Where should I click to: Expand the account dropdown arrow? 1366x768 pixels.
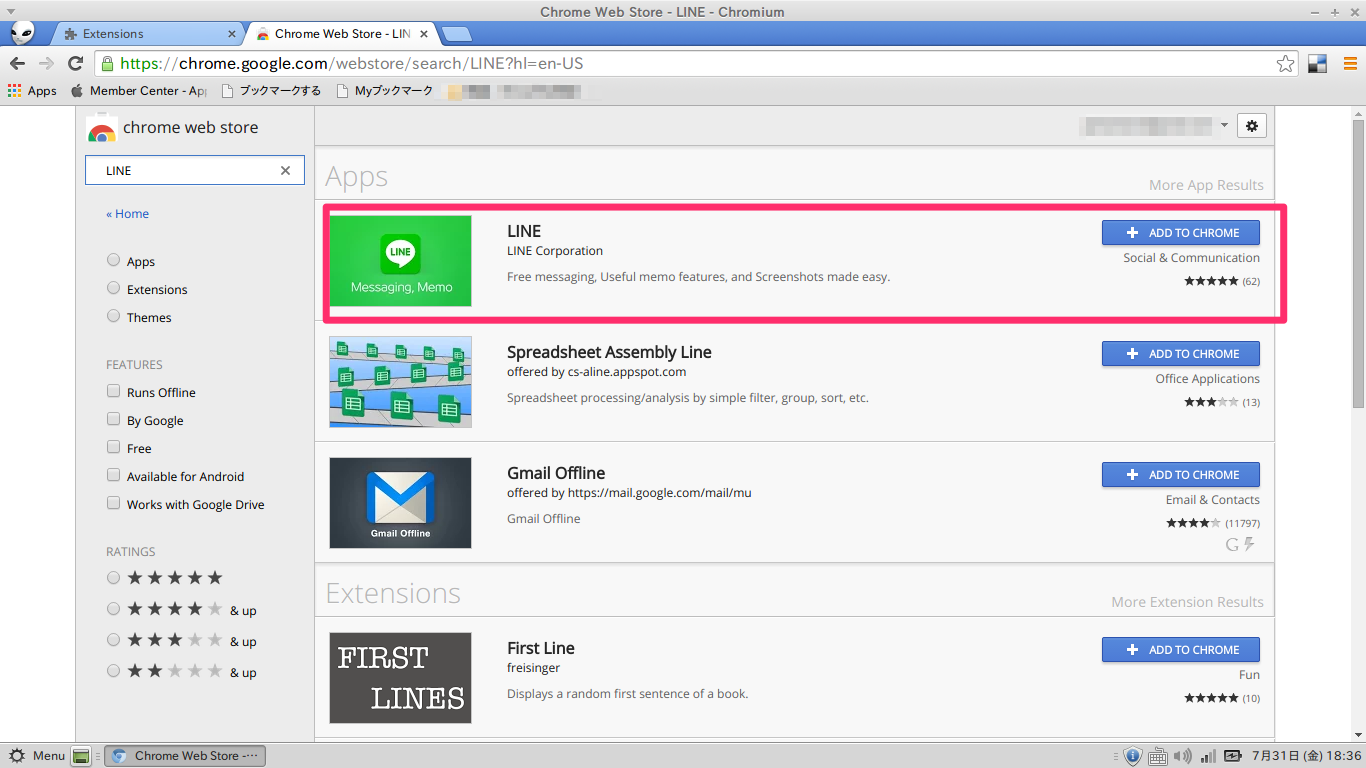[1224, 126]
